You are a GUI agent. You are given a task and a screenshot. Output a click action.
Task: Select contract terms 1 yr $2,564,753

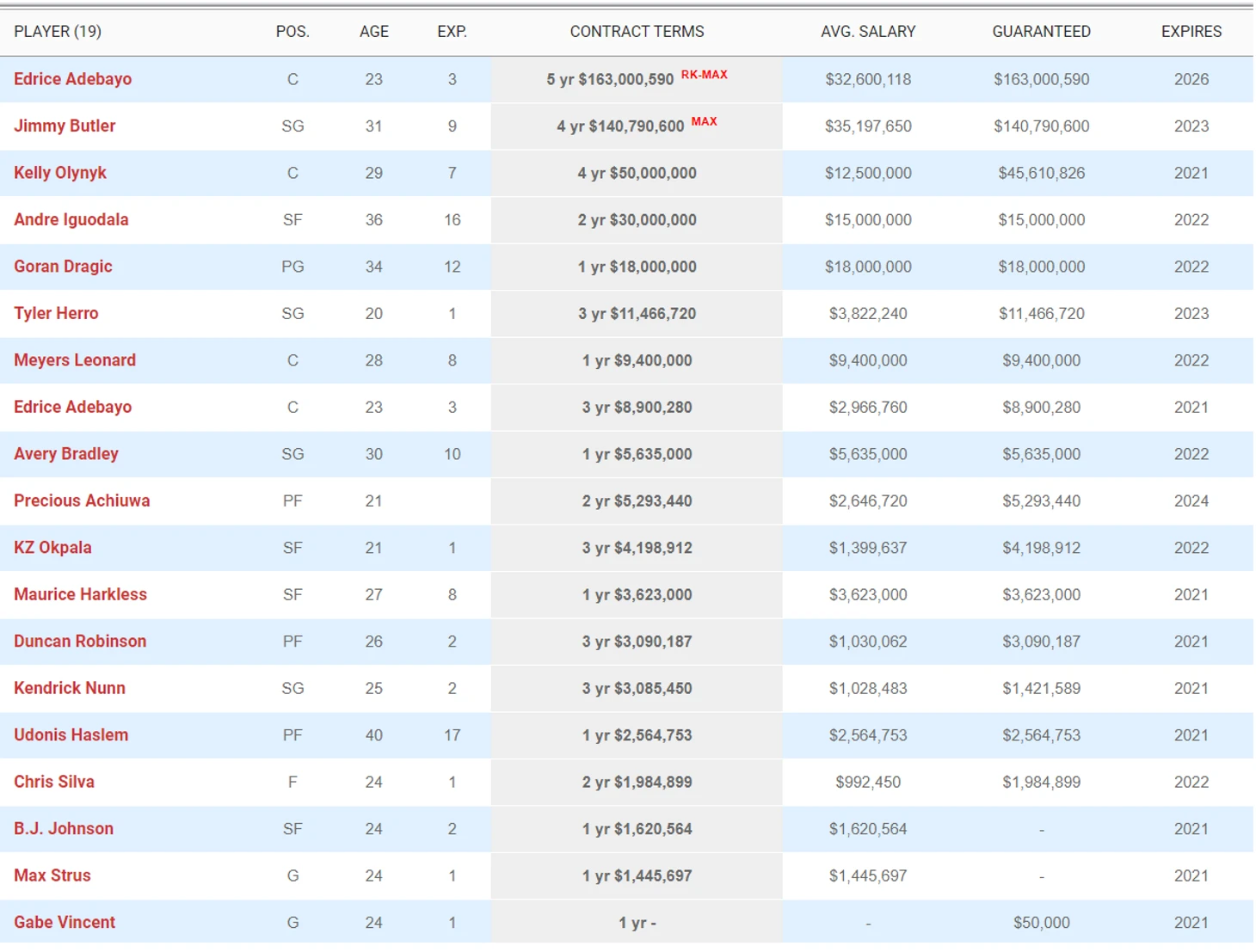[637, 735]
